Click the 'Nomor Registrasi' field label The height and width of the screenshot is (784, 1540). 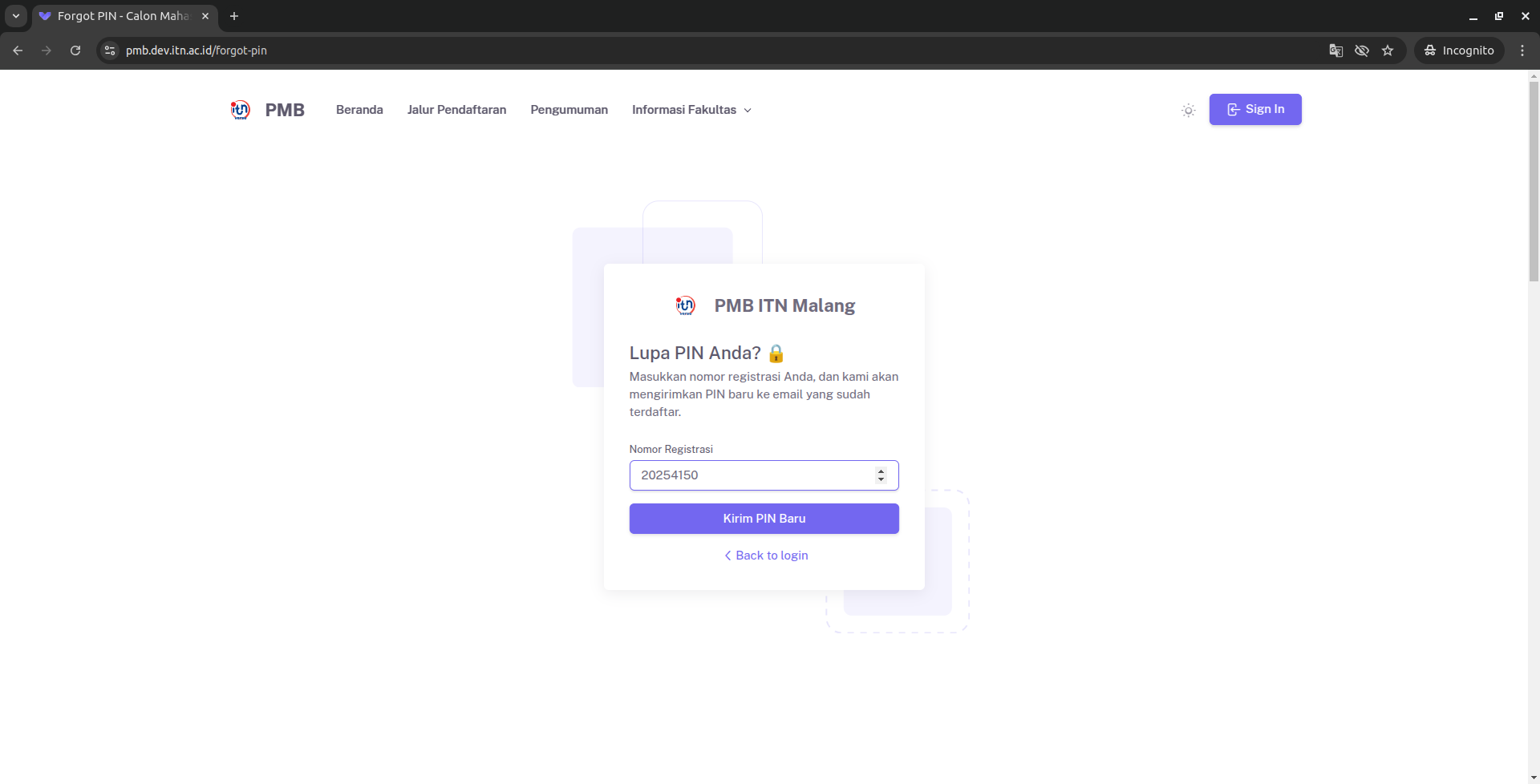click(671, 450)
